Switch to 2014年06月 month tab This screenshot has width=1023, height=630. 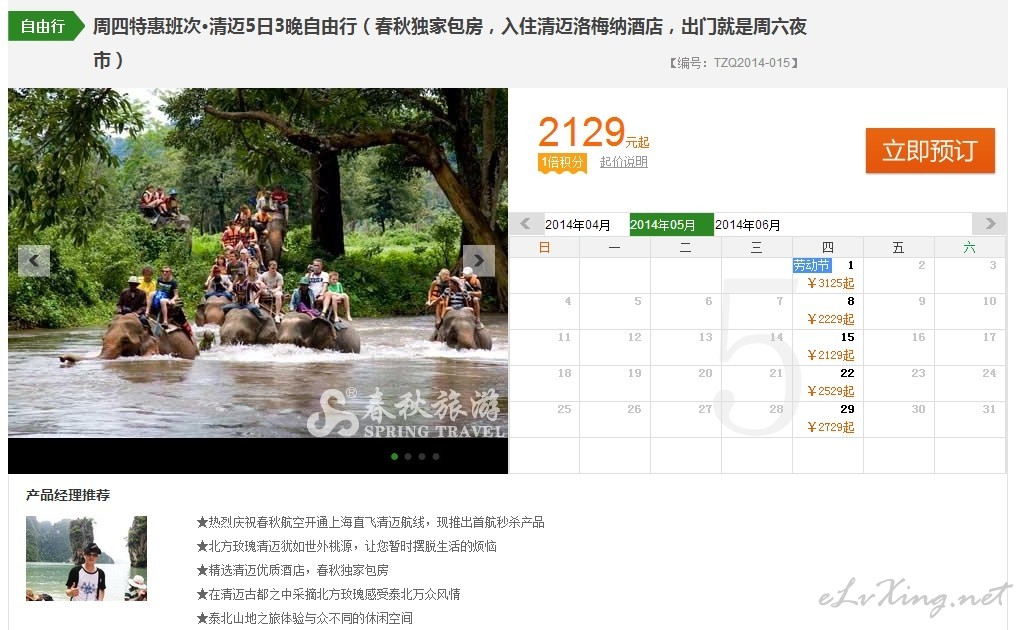pos(748,225)
